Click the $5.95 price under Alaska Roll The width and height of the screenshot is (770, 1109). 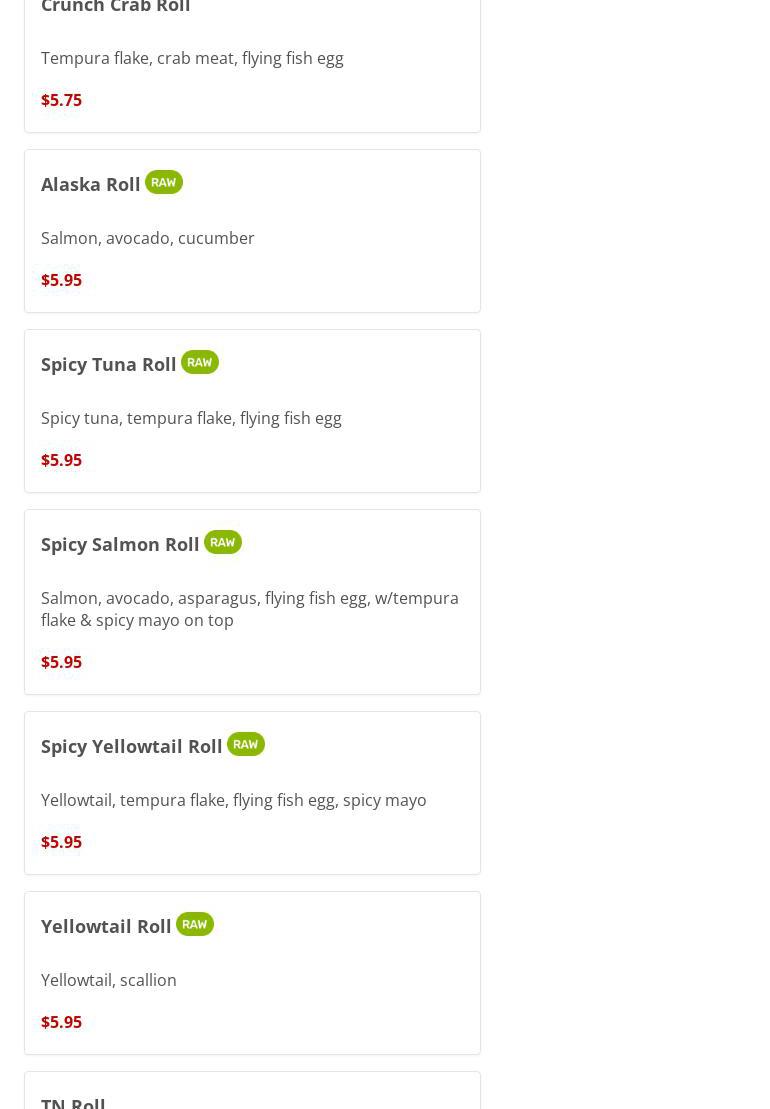click(x=61, y=280)
